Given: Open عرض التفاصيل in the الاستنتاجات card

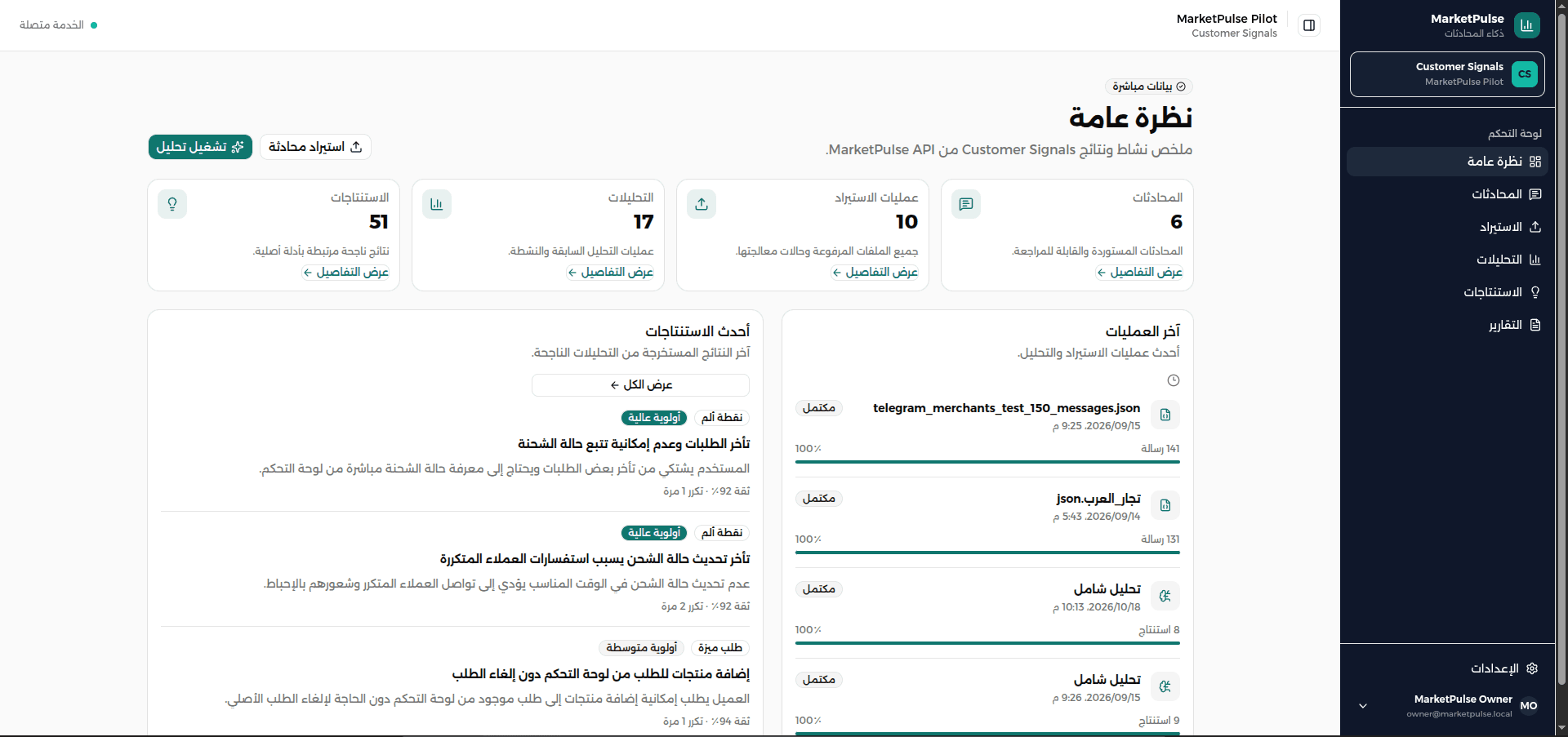Looking at the screenshot, I should coord(345,273).
